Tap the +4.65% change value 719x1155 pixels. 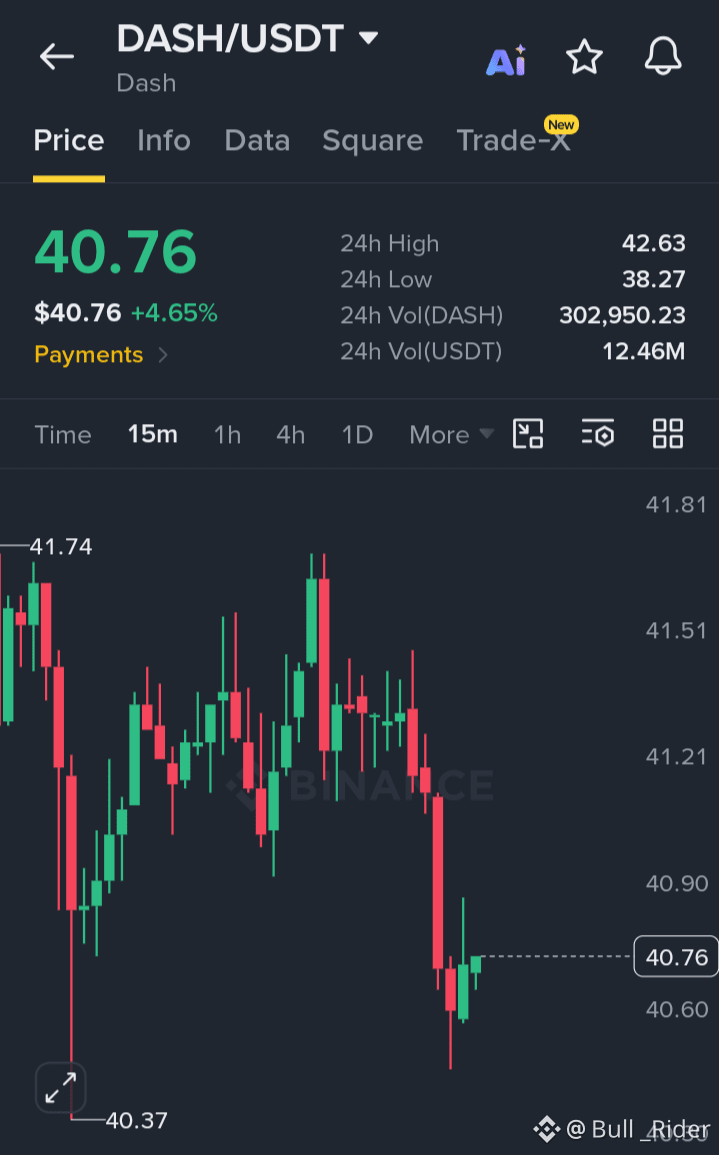[x=175, y=313]
